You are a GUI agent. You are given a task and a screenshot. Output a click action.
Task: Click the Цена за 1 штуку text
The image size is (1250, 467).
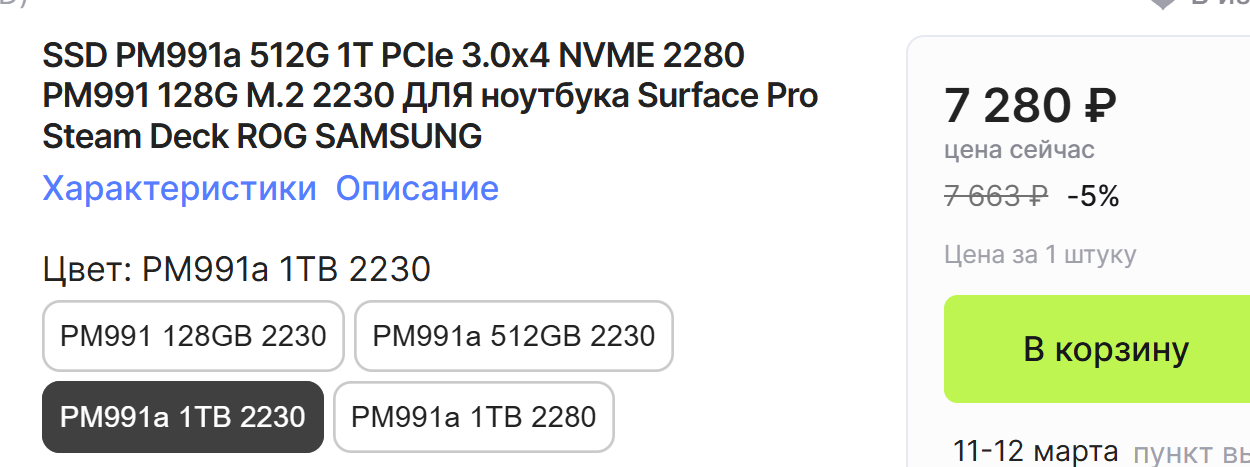(1040, 255)
